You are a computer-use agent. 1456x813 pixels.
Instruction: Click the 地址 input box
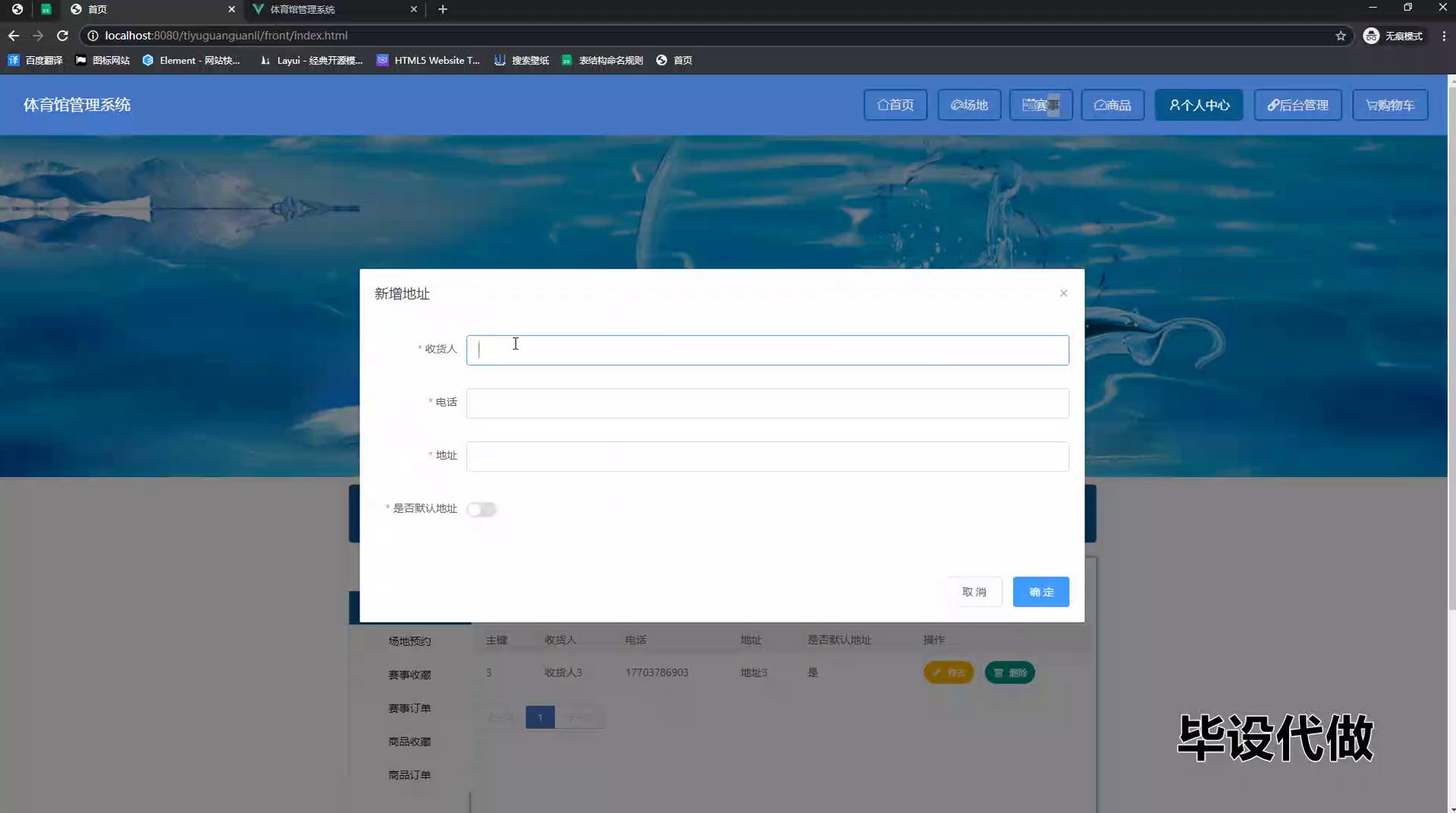[x=767, y=457]
